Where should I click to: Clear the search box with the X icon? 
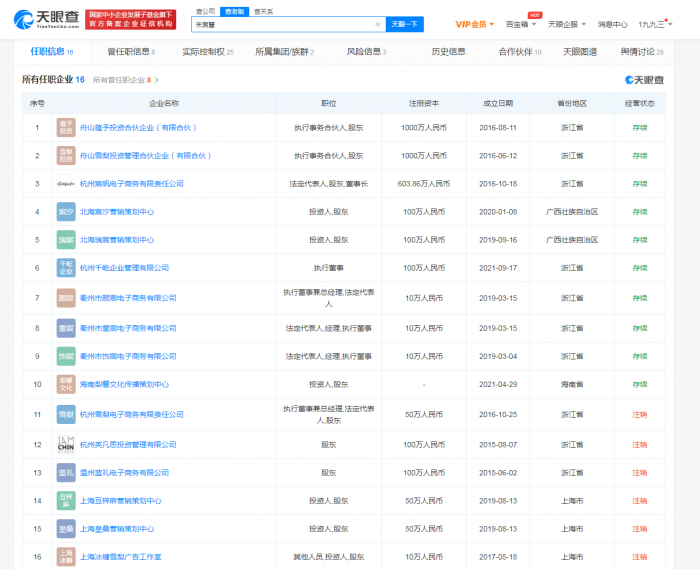pos(377,24)
